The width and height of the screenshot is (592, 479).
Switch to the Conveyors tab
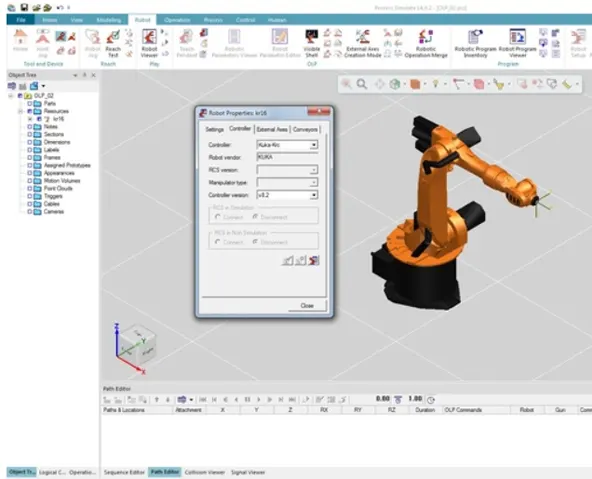[x=305, y=129]
